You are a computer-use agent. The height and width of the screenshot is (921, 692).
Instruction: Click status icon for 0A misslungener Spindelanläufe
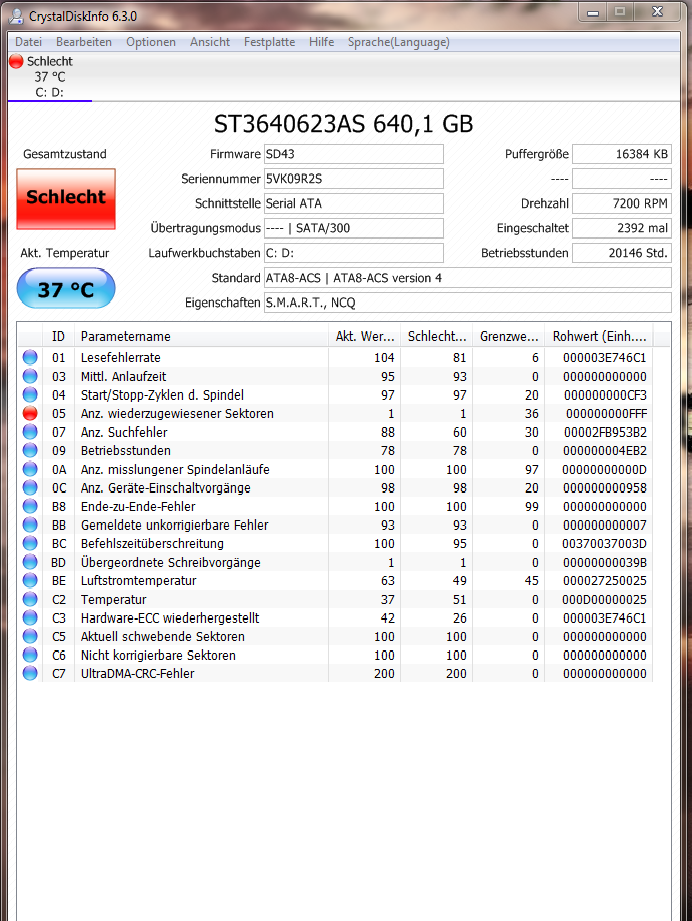(x=30, y=469)
